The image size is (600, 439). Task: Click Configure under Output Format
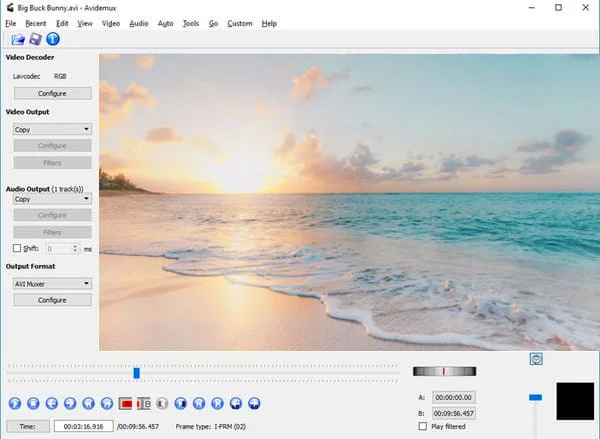[51, 300]
